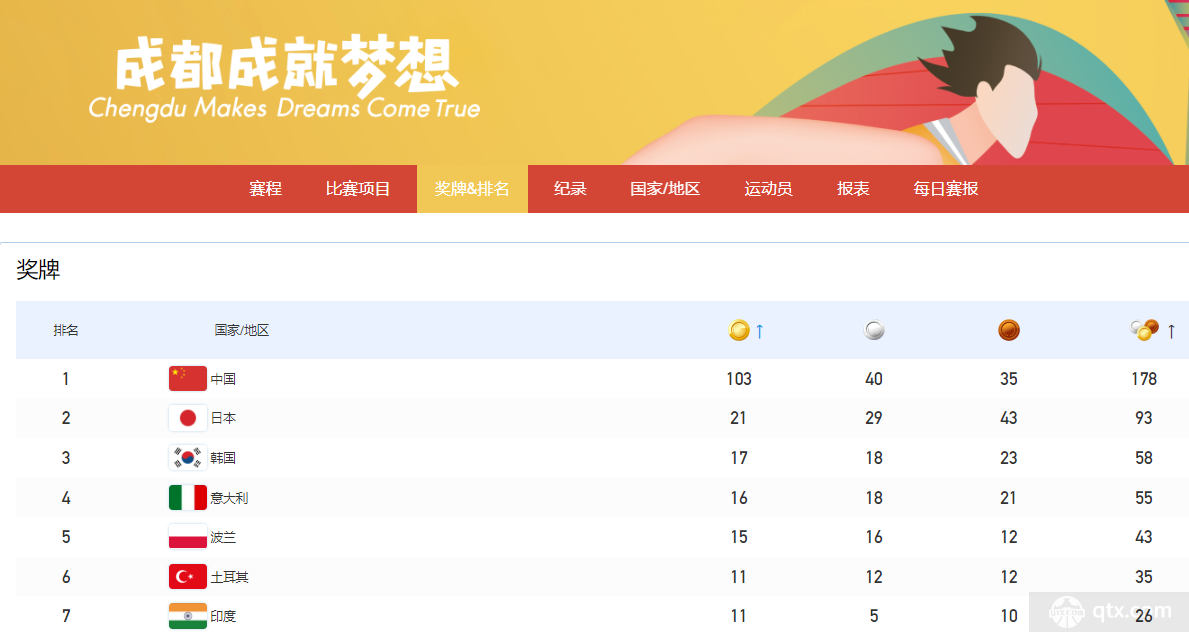Click the Turkey flag icon

pos(187,577)
